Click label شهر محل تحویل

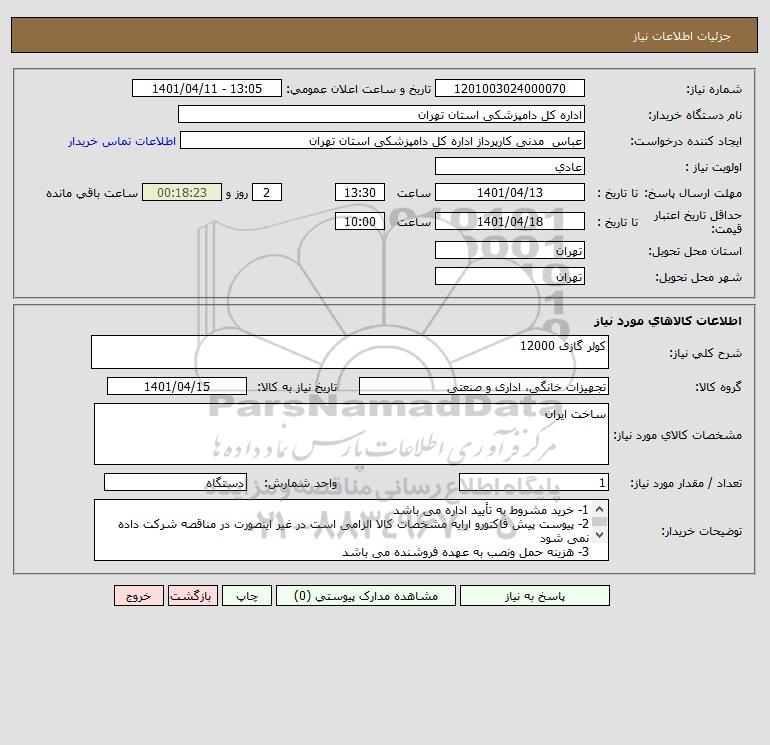[x=698, y=277]
